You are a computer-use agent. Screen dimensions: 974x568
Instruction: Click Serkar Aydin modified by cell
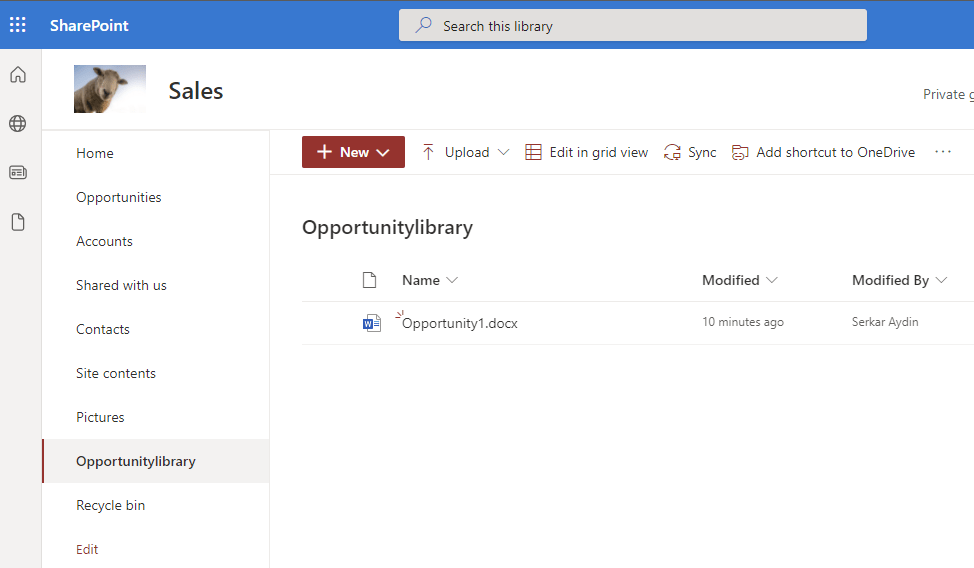coord(885,322)
